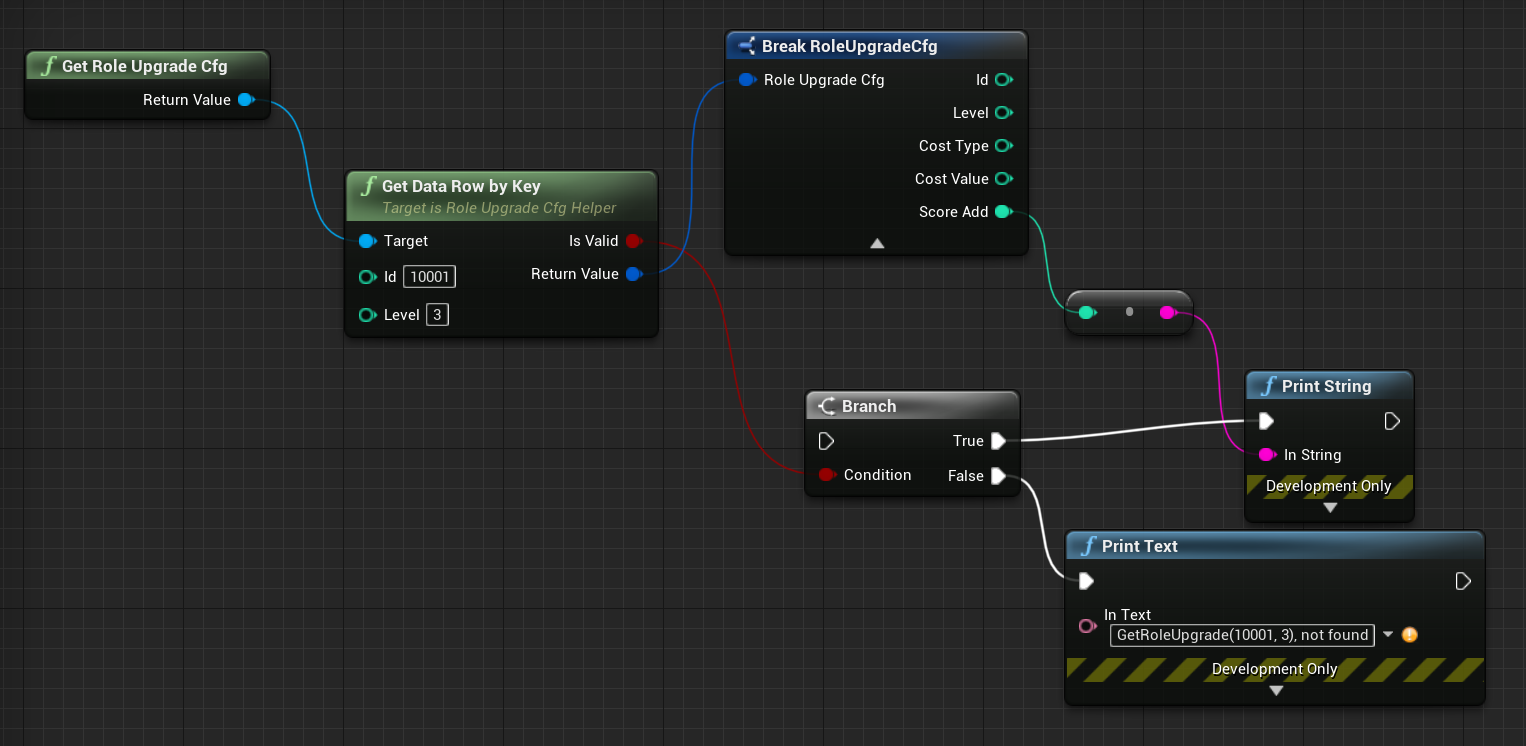
Task: Select the Get Data Row by Key title
Action: click(x=461, y=186)
